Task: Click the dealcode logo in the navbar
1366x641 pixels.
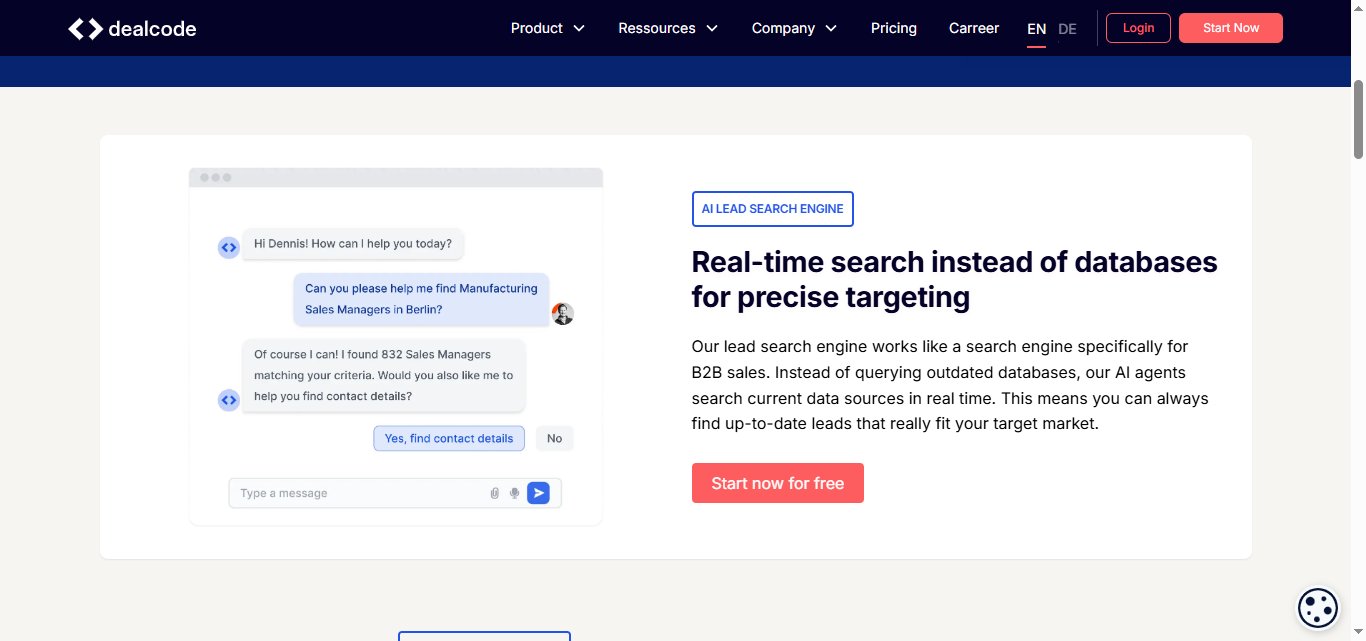Action: pos(131,28)
